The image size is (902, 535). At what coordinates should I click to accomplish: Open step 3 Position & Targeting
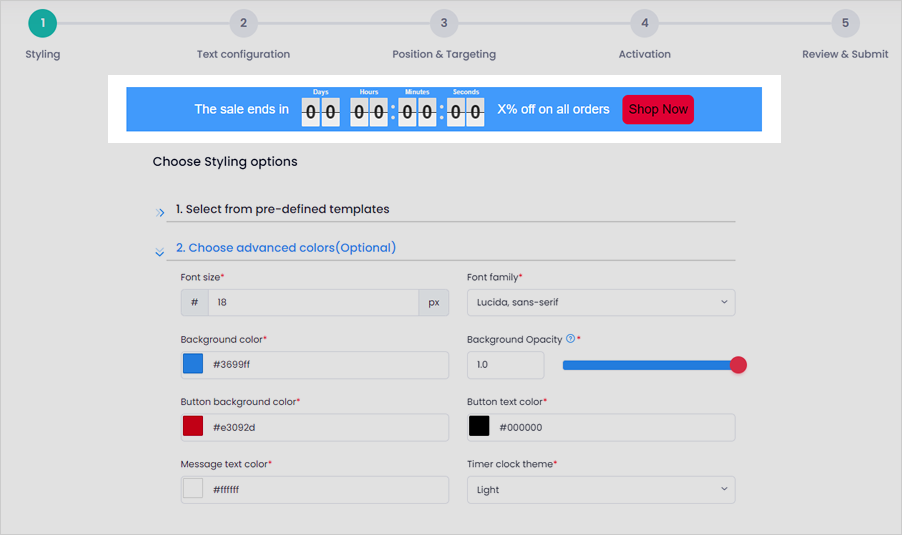pyautogui.click(x=444, y=24)
